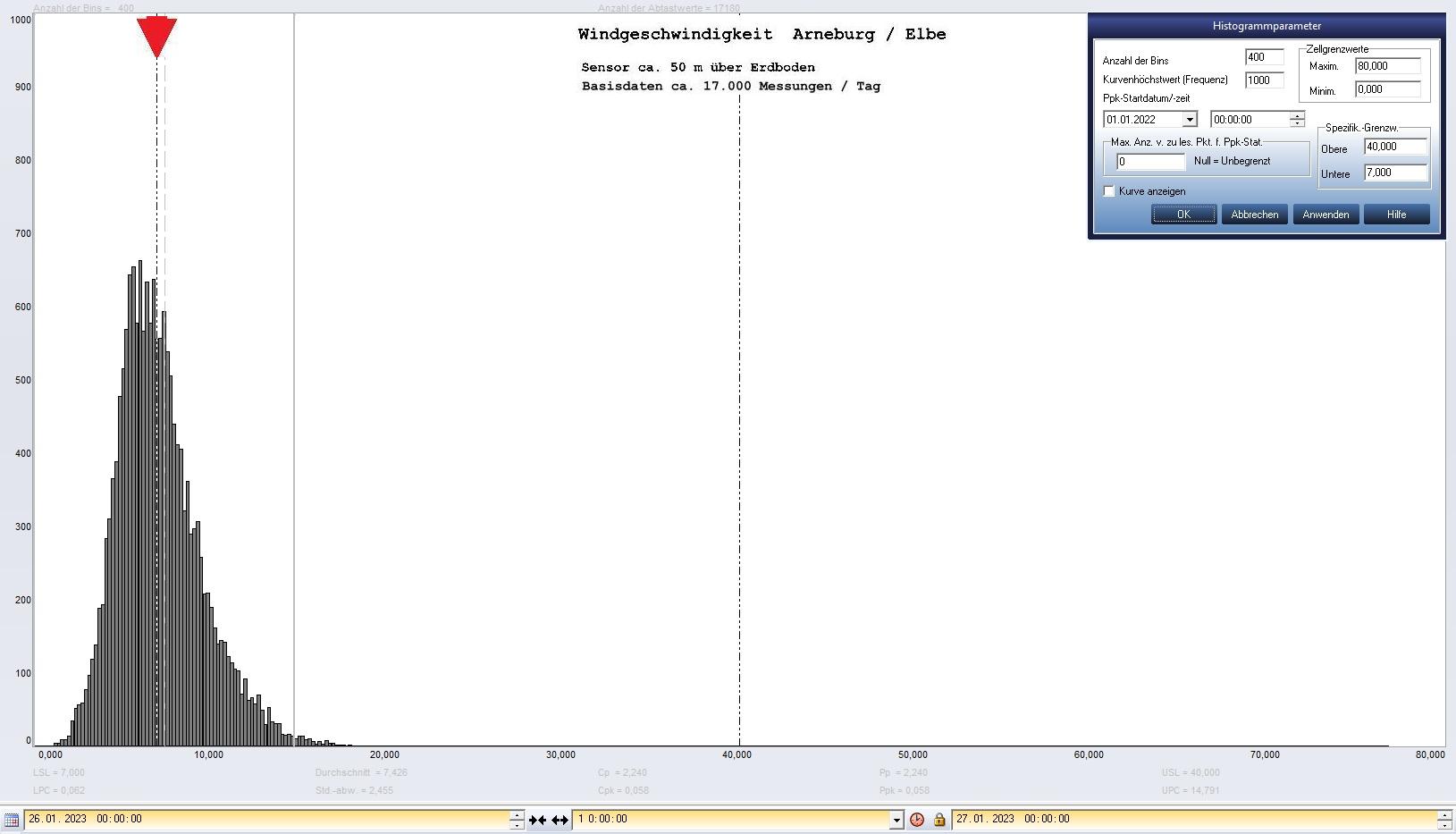
Task: Open the Ppk-Startdatum date dropdown
Action: coord(1189,120)
